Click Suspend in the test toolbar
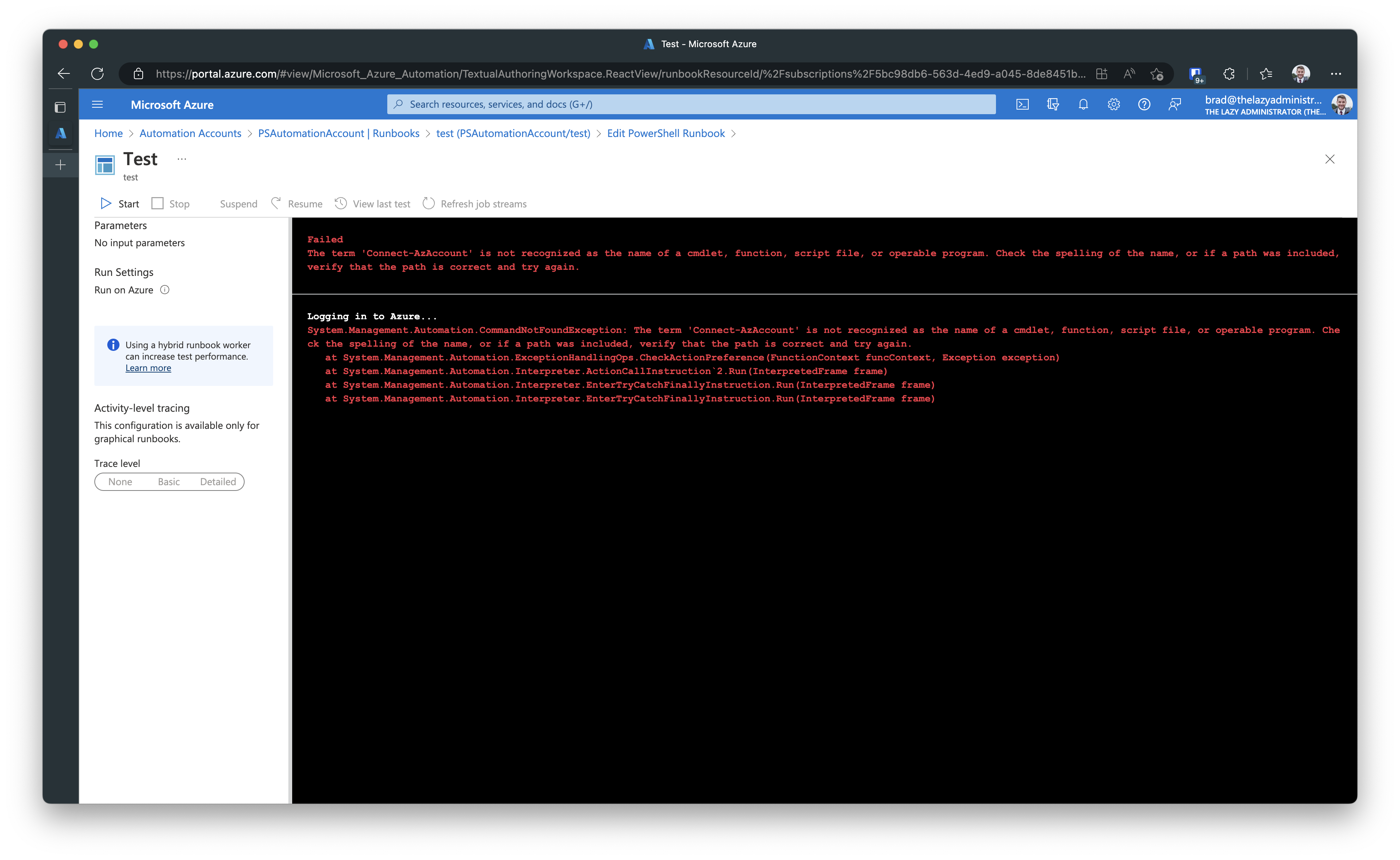This screenshot has height=860, width=1400. [x=238, y=204]
